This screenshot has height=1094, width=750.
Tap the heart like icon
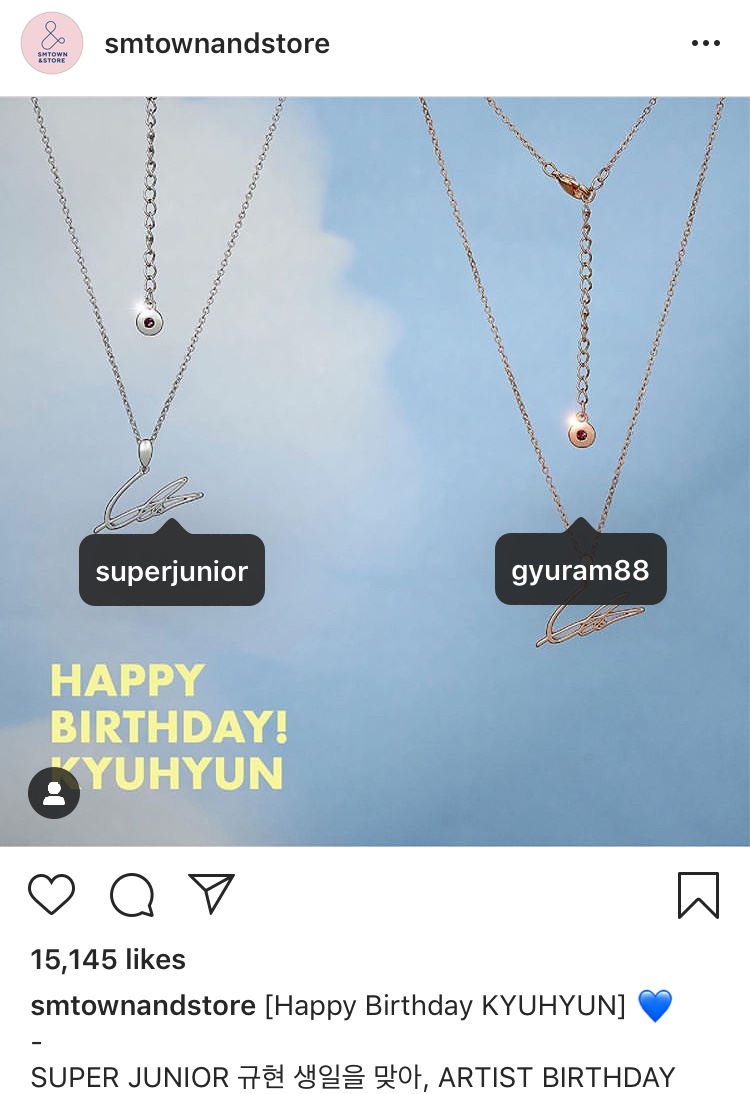point(51,894)
